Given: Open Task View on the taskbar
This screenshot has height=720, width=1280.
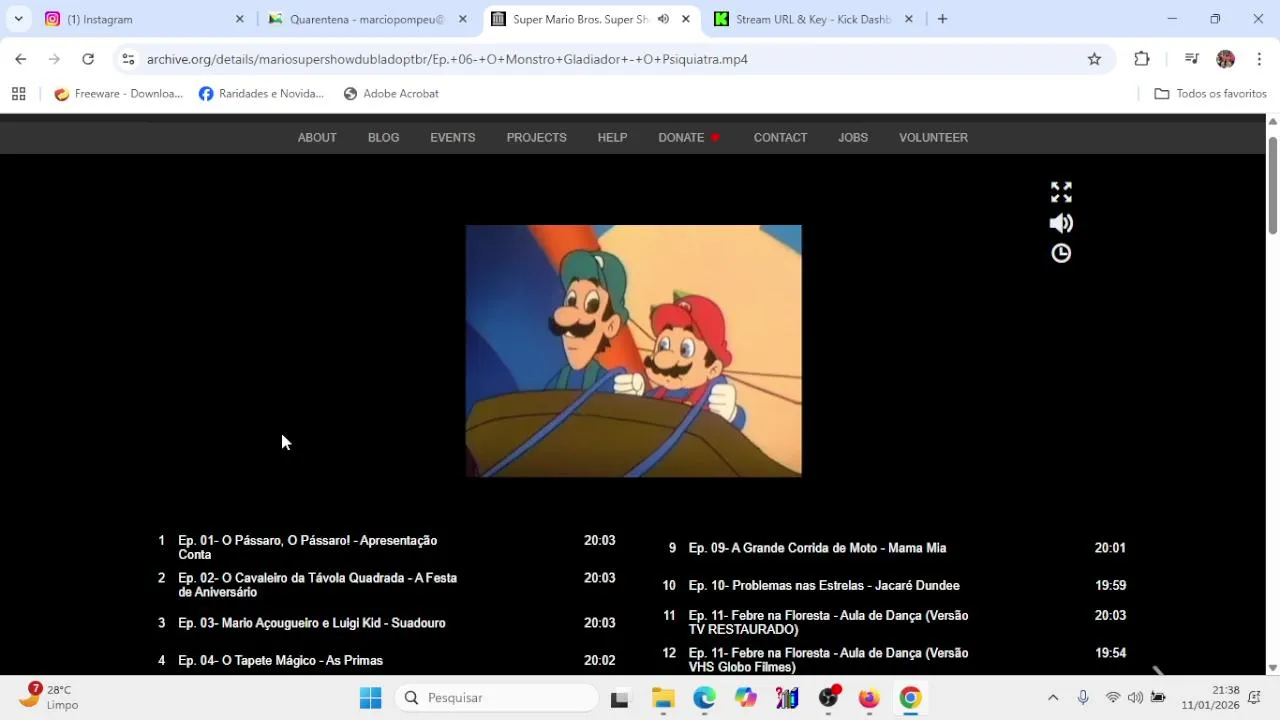Looking at the screenshot, I should tap(619, 698).
